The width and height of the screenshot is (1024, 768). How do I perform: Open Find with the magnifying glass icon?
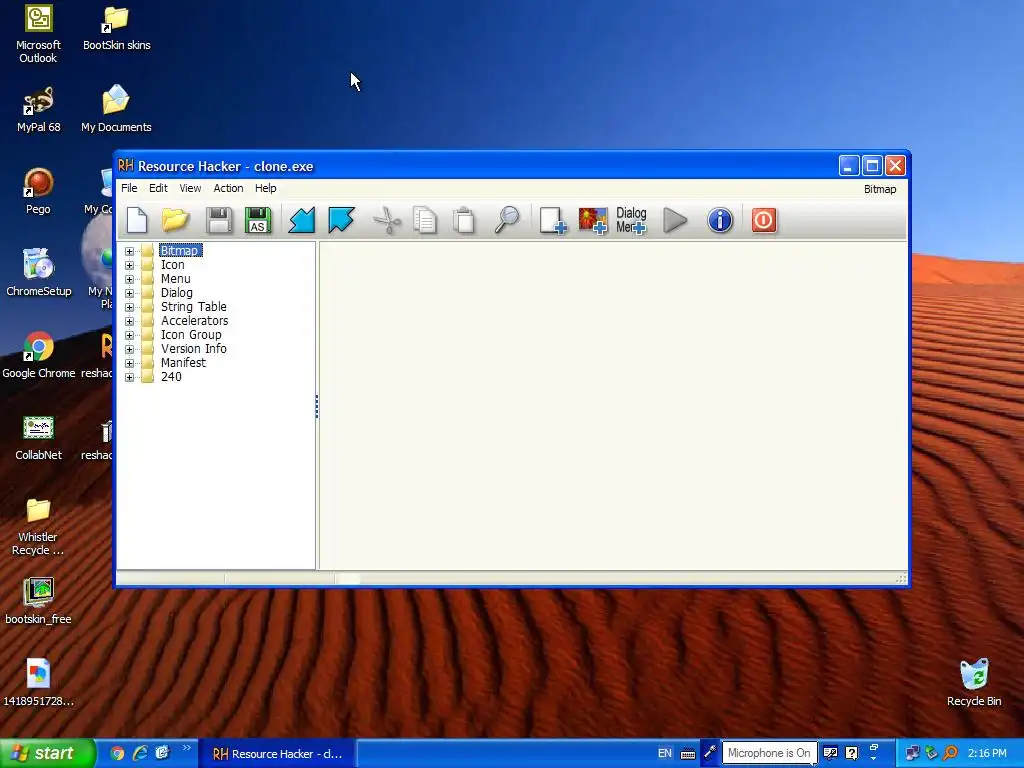[507, 220]
